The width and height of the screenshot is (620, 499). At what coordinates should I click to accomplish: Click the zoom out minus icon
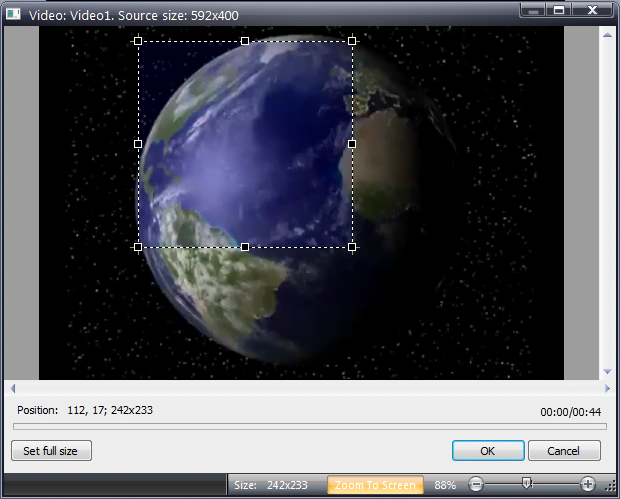coord(476,484)
